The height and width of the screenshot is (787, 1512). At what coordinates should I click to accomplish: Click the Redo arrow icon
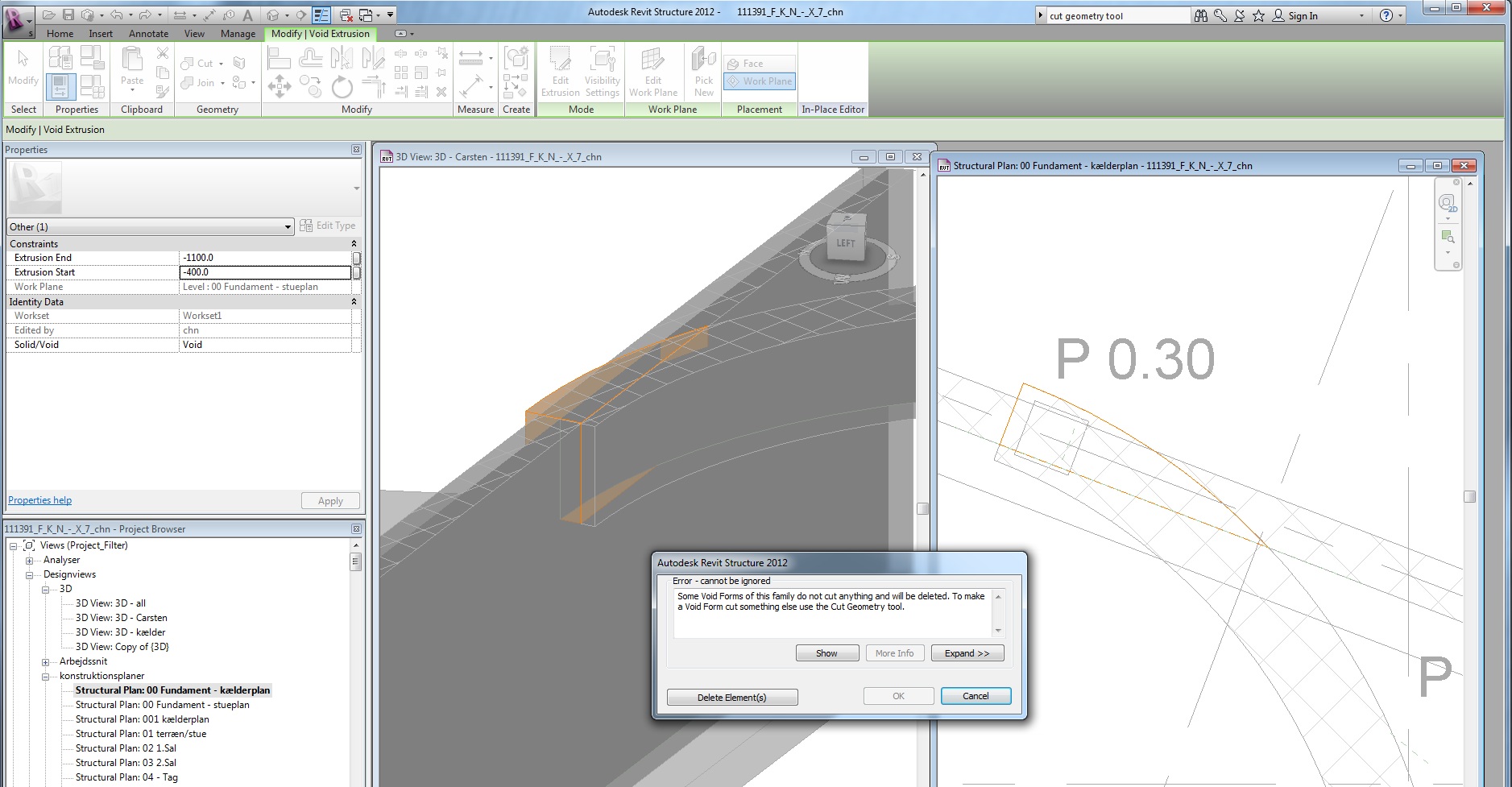(x=145, y=14)
